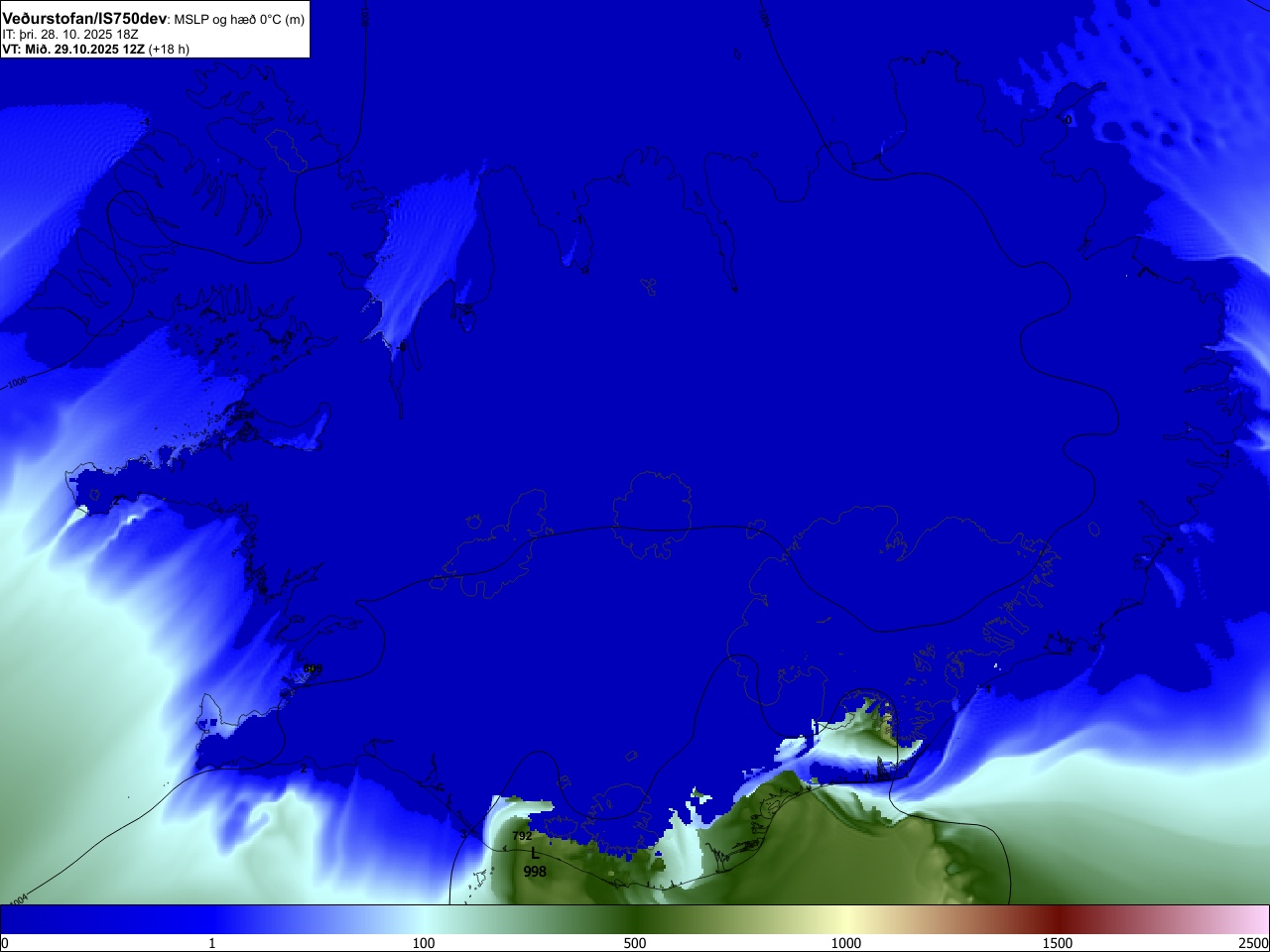Click the '1000' label on the color scale

click(x=846, y=943)
